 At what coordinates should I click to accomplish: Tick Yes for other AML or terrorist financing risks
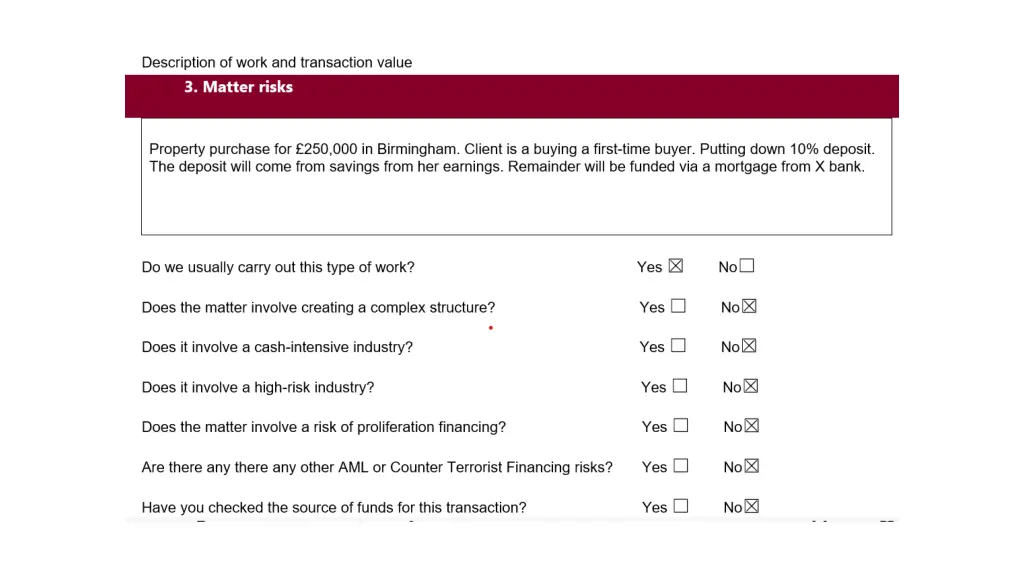[681, 466]
